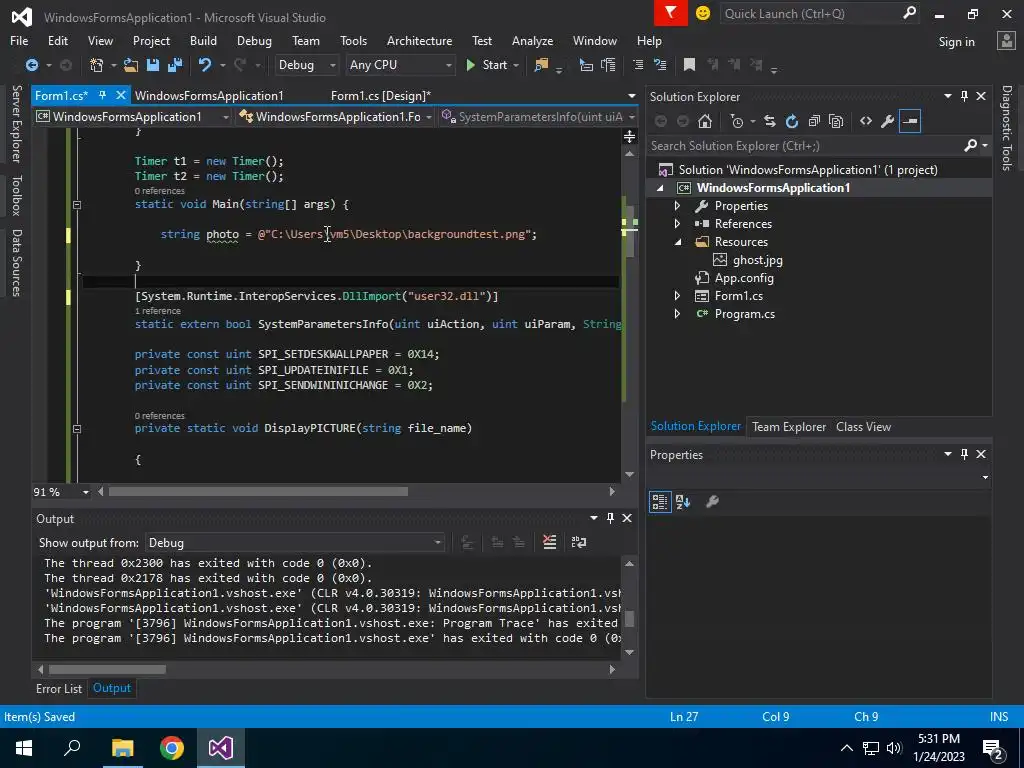Toggle auto-hide pin on Solution Explorer
The height and width of the screenshot is (768, 1024).
(965, 96)
